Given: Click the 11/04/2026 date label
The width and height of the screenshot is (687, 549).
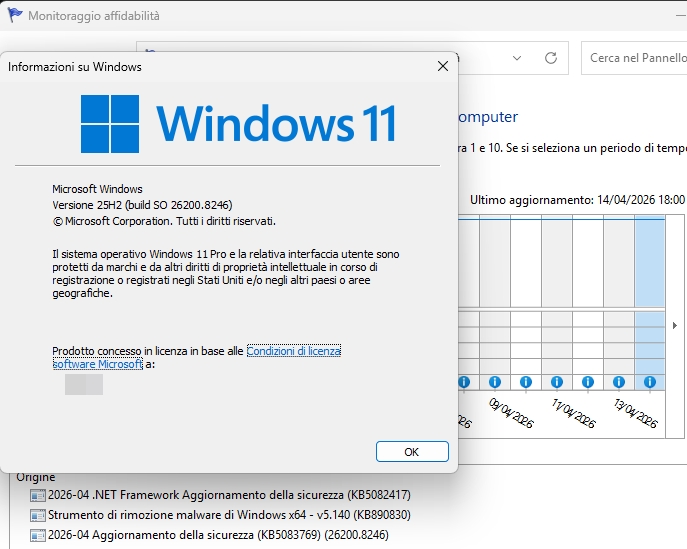Looking at the screenshot, I should pyautogui.click(x=574, y=413).
